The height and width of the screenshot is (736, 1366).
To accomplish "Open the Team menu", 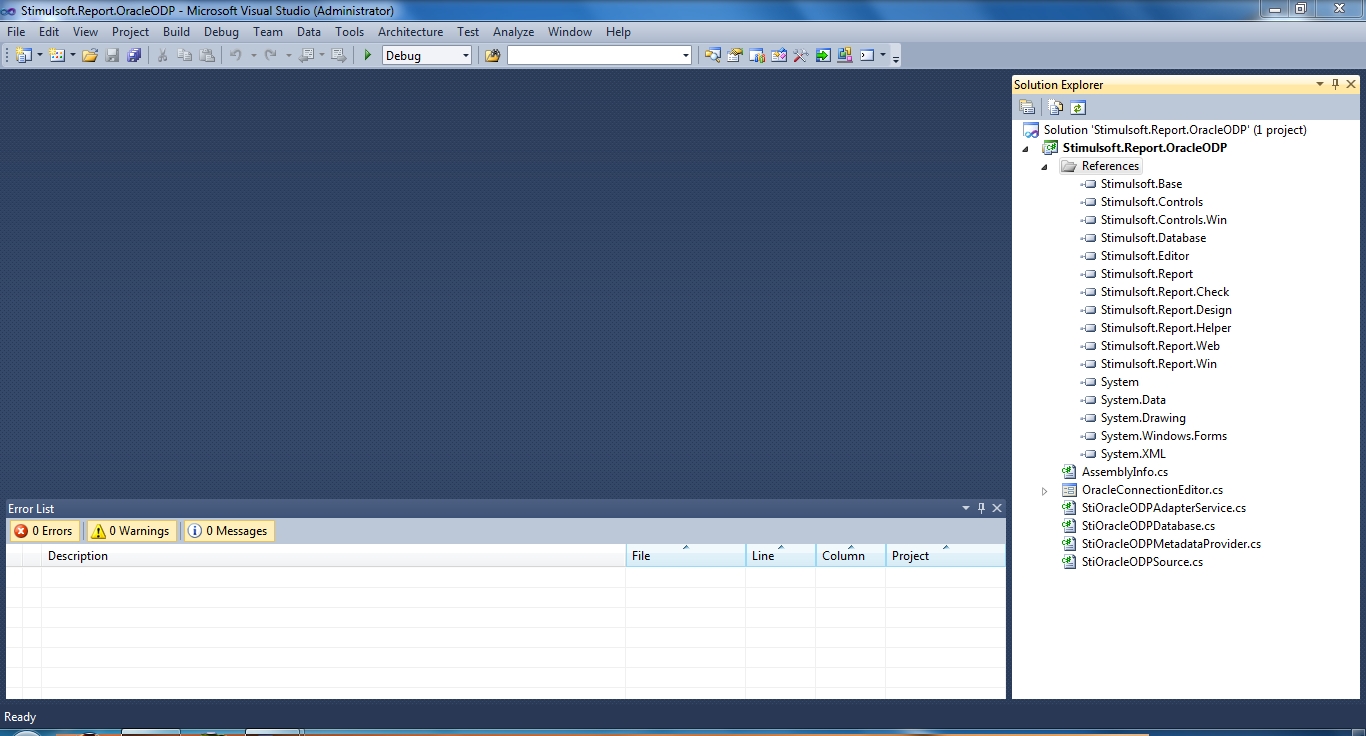I will 267,32.
